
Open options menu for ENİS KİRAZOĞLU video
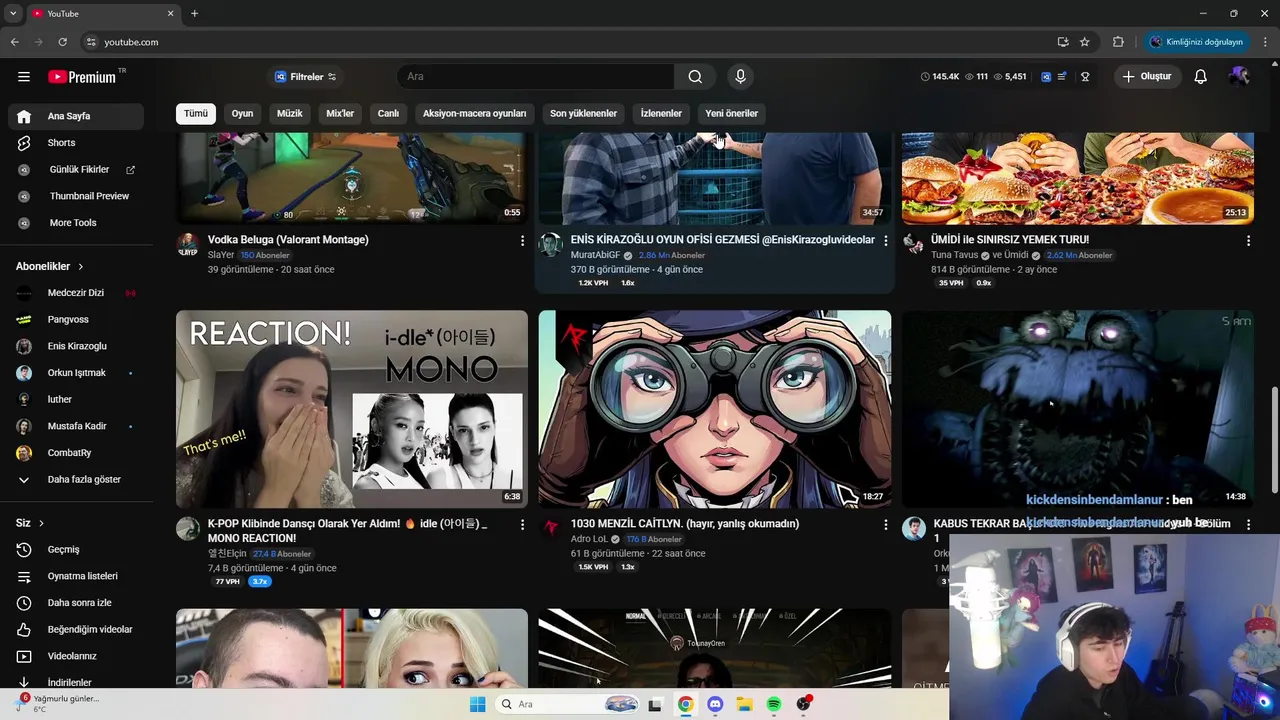tap(885, 241)
